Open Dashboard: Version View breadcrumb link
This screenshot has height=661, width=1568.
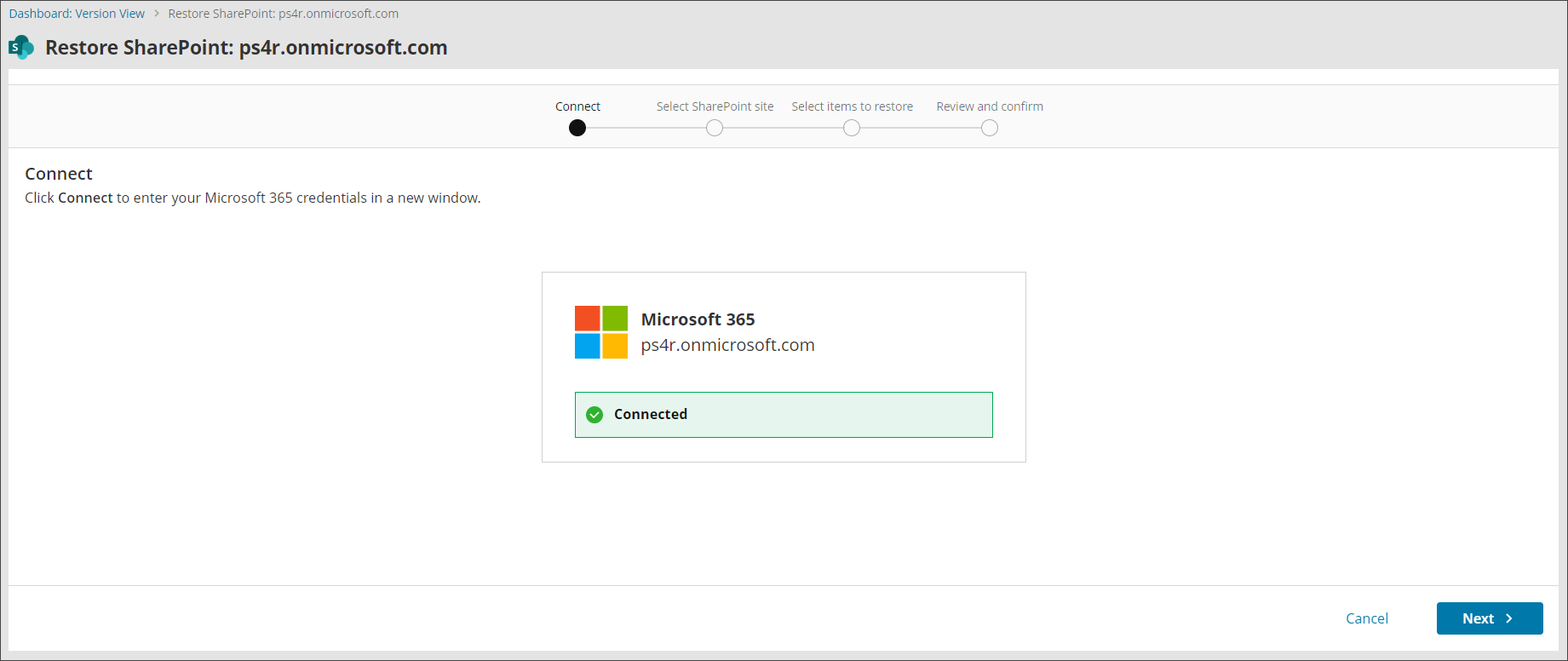coord(77,14)
